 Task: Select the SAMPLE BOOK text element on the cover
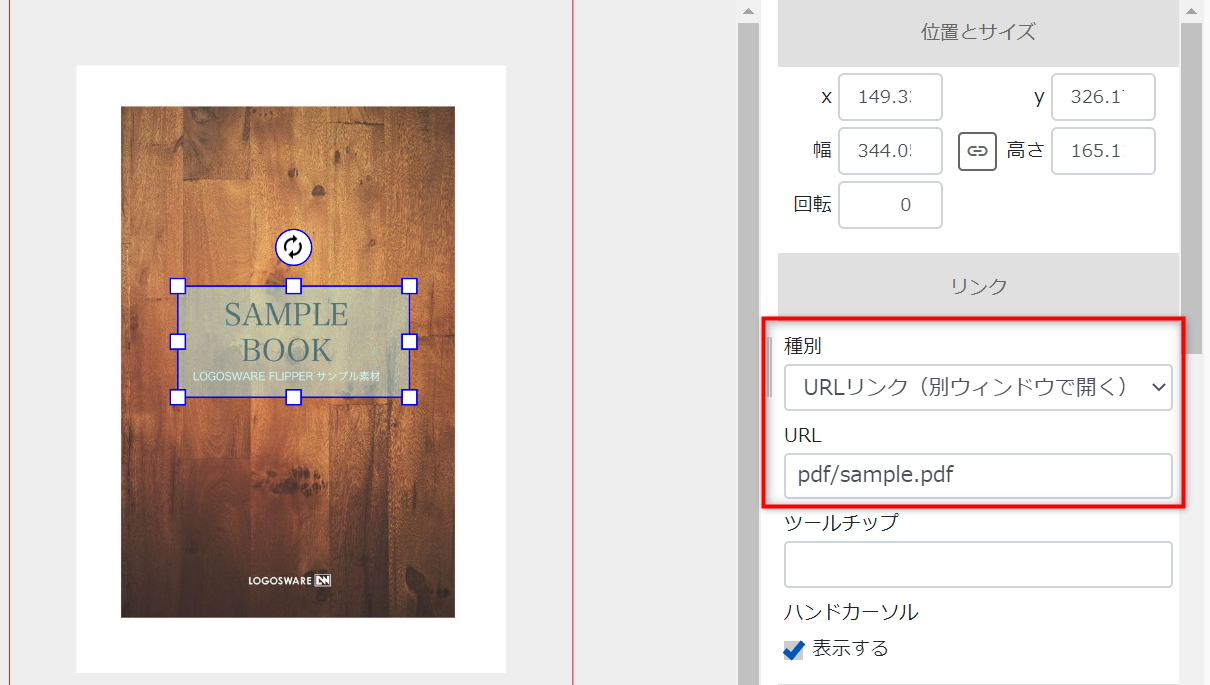coord(291,340)
